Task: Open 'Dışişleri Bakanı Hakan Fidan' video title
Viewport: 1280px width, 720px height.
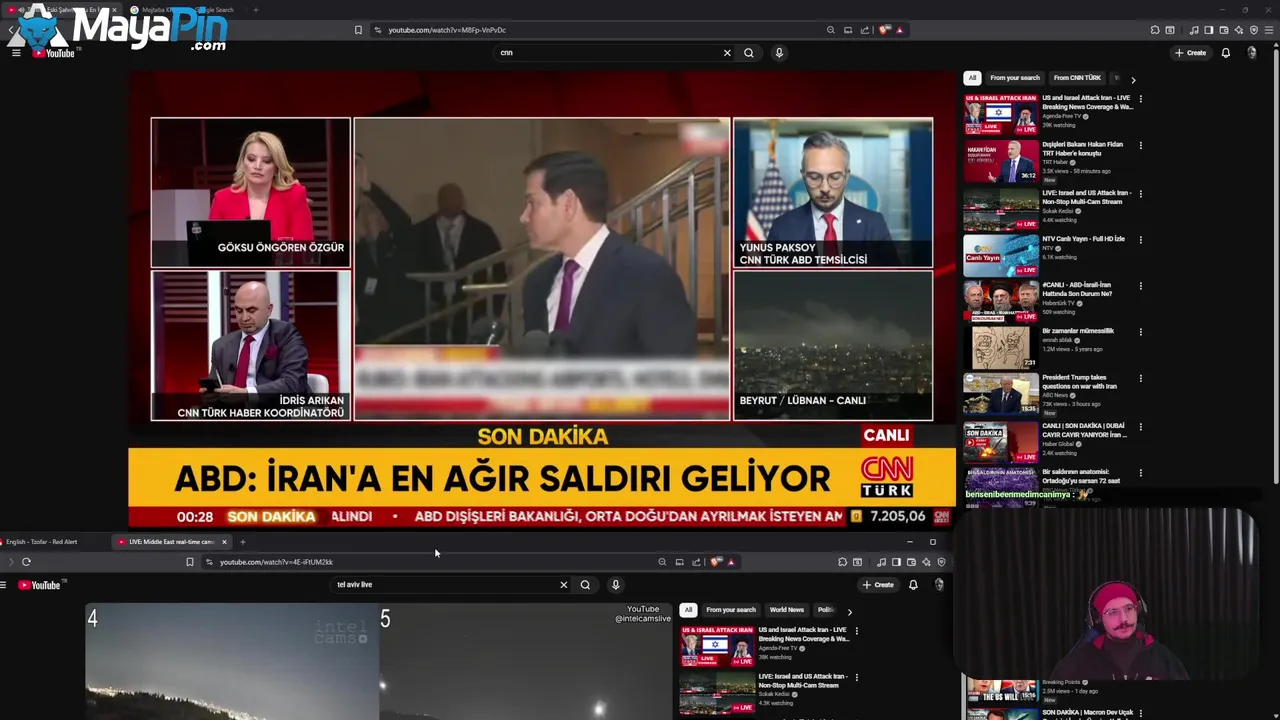Action: click(x=1082, y=149)
